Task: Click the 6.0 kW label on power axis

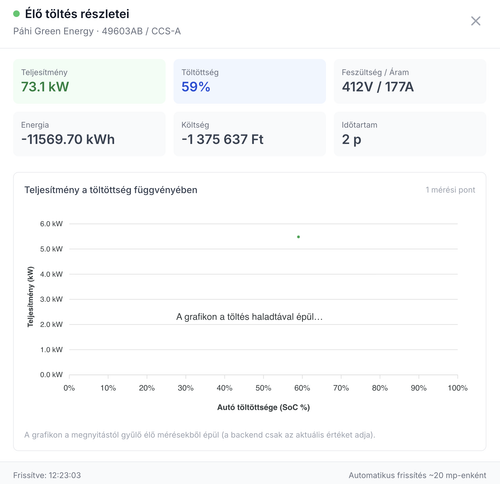Action: [x=51, y=224]
